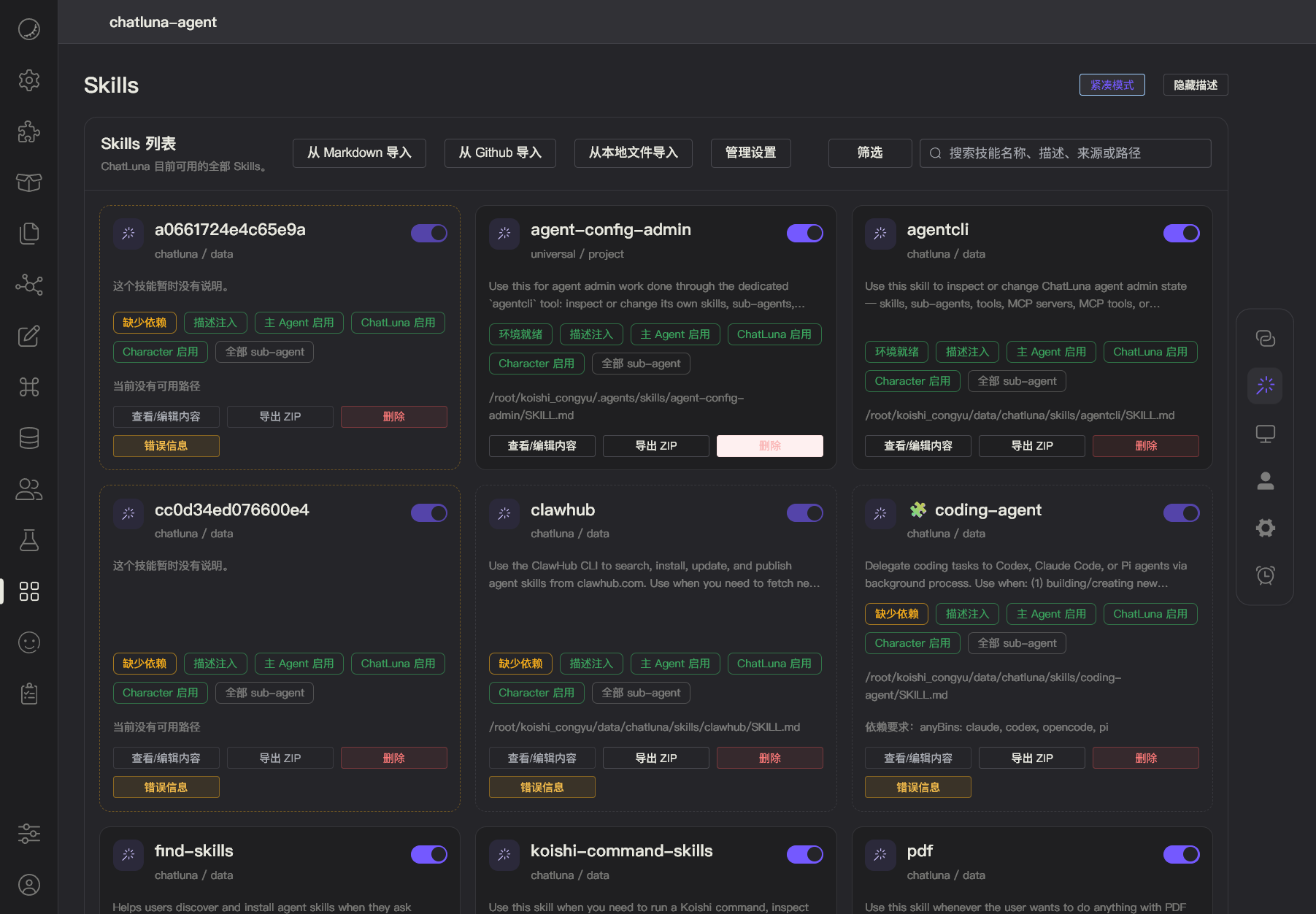This screenshot has width=1316, height=914.
Task: Toggle the clawhub skill switch
Action: [x=805, y=512]
